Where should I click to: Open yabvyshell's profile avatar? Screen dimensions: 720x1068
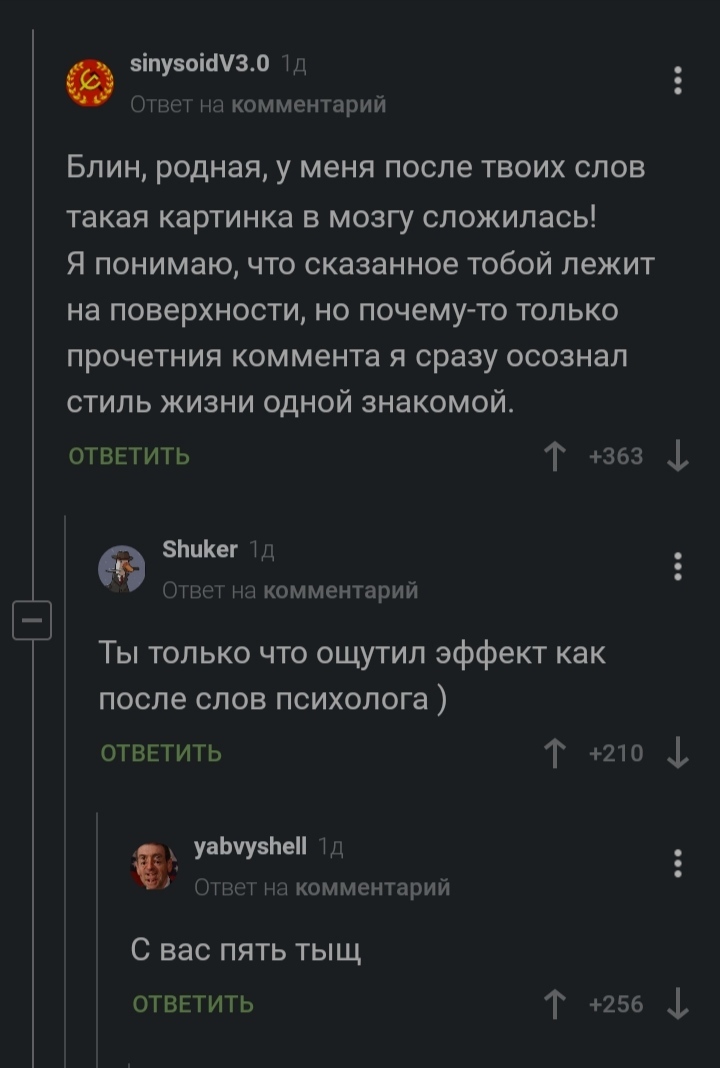pos(154,866)
